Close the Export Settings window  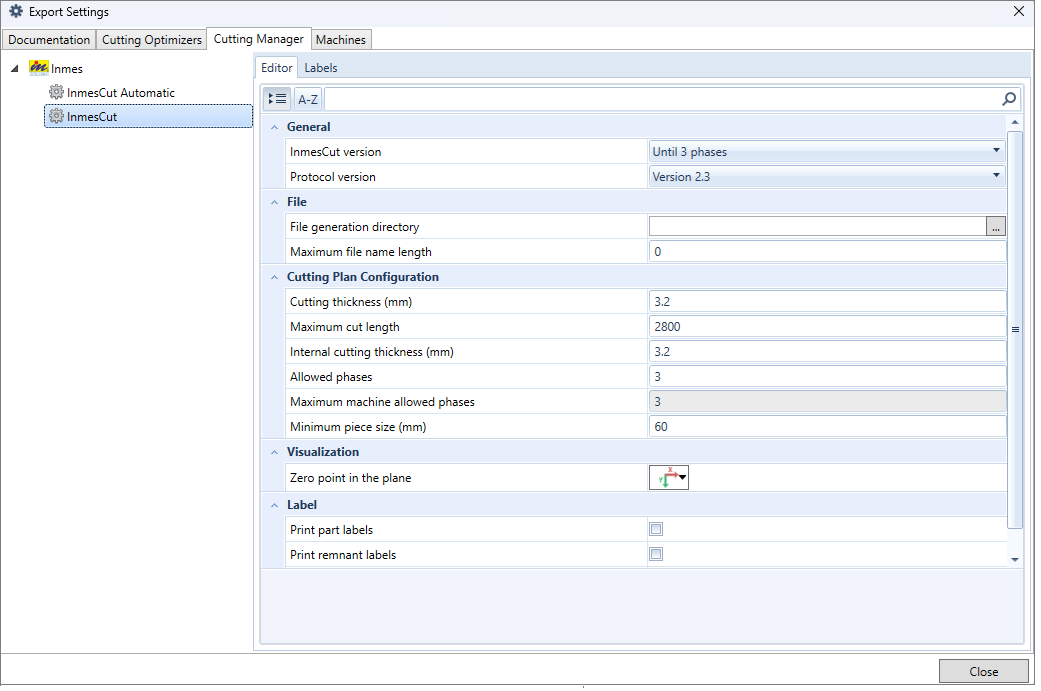point(1018,11)
